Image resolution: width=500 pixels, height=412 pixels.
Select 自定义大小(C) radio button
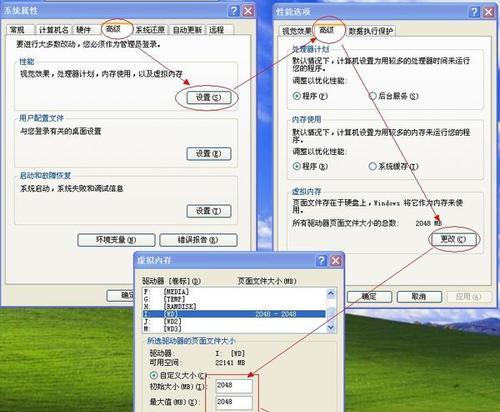click(x=179, y=375)
